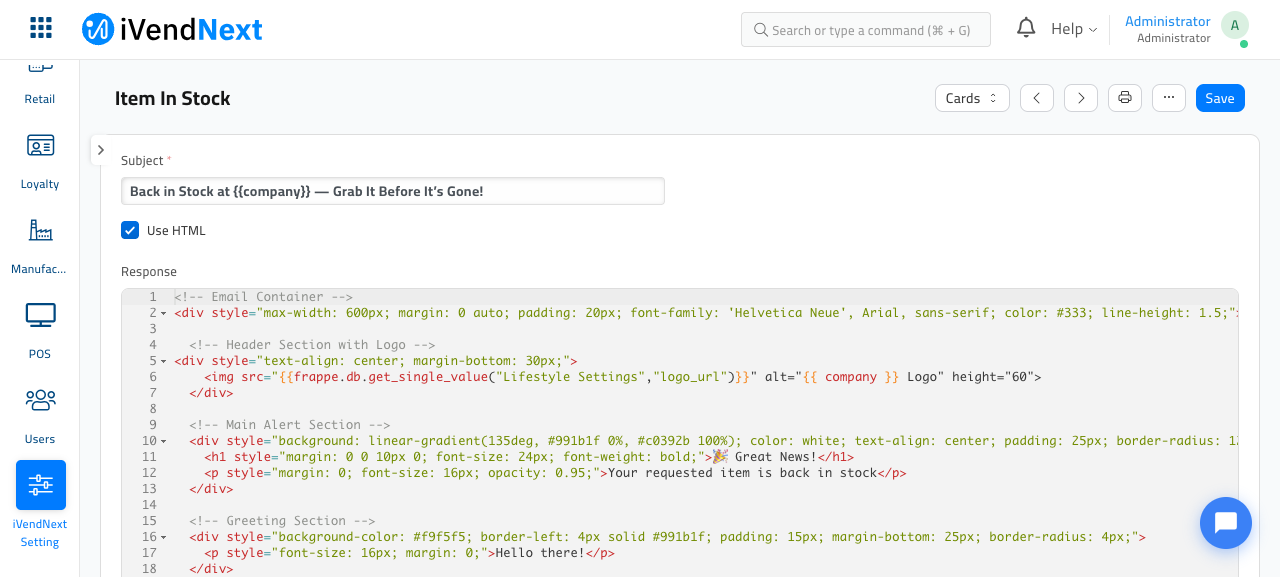Fold code at line 16
The image size is (1280, 577).
pyautogui.click(x=164, y=537)
